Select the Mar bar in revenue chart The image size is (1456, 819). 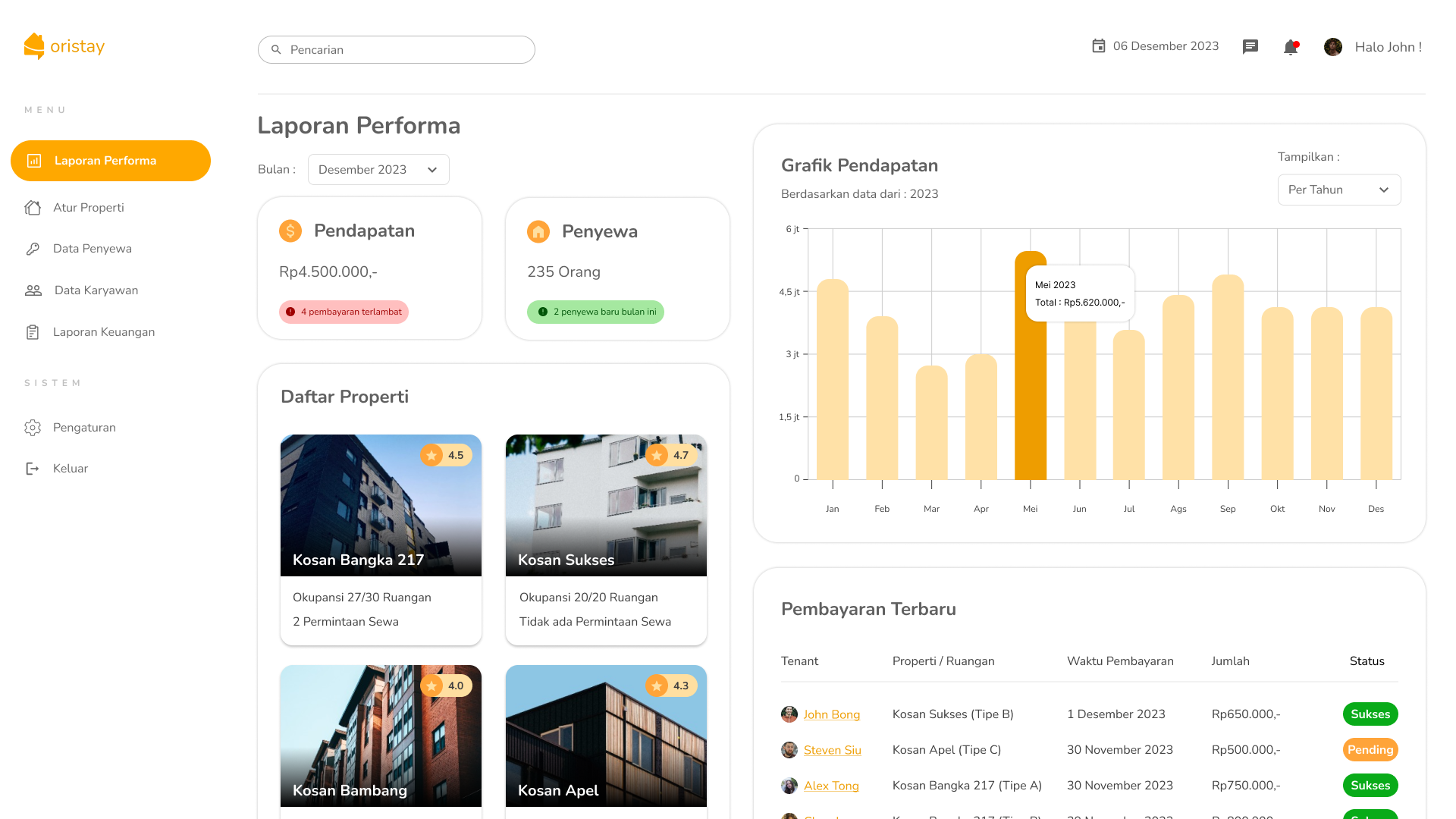[x=931, y=422]
